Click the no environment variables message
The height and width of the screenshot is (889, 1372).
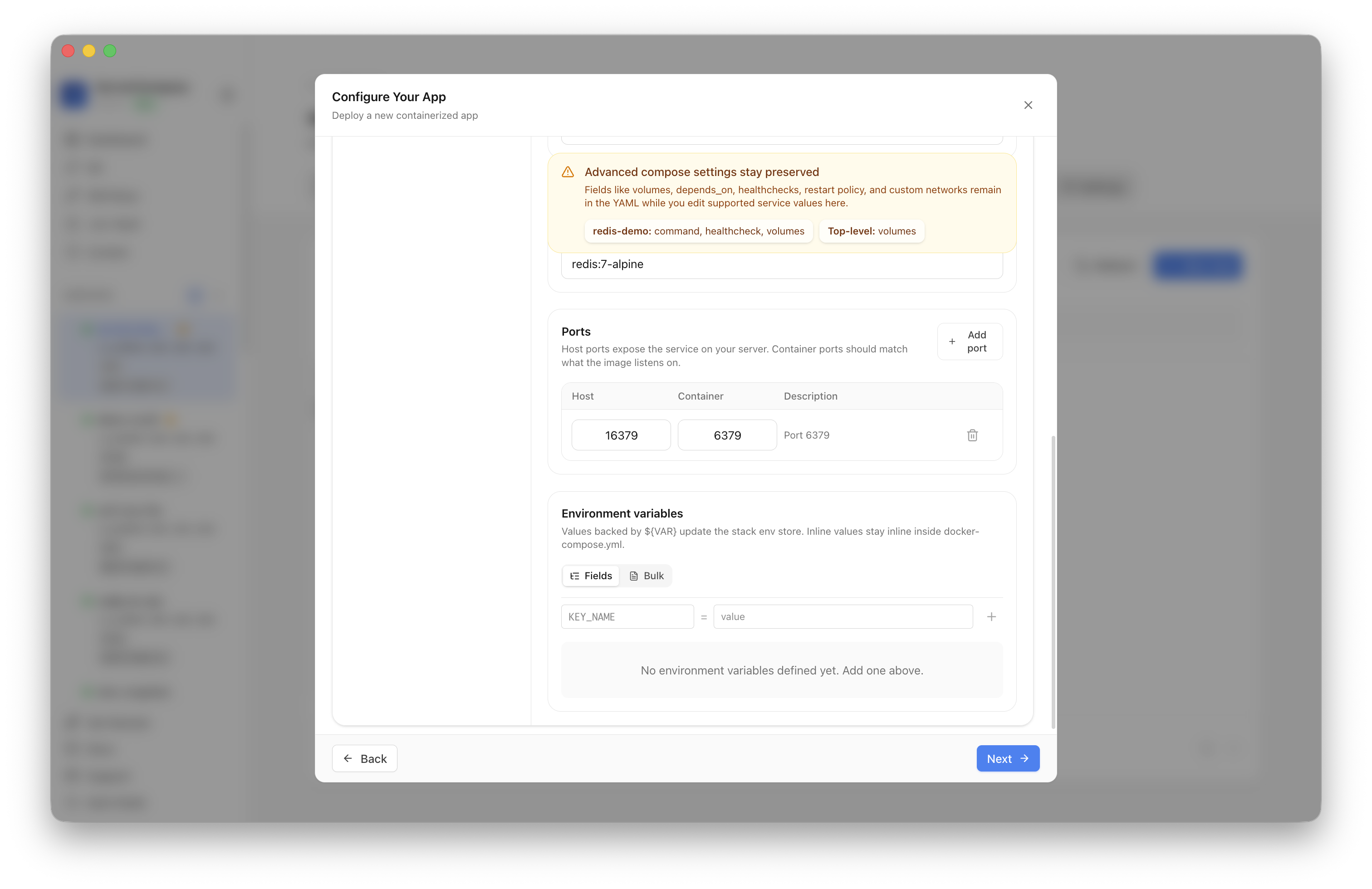[x=782, y=670]
